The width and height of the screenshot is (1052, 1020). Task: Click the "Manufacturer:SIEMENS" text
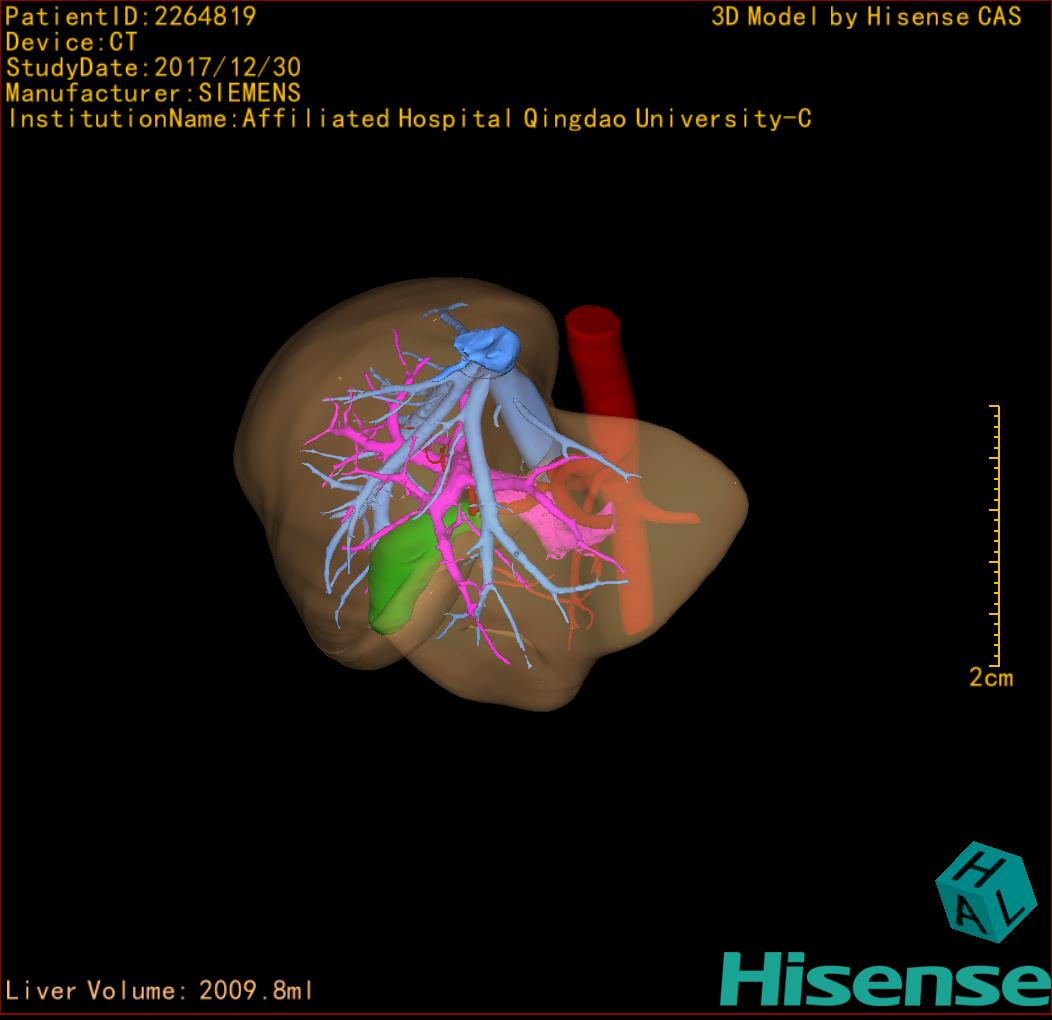(x=153, y=93)
